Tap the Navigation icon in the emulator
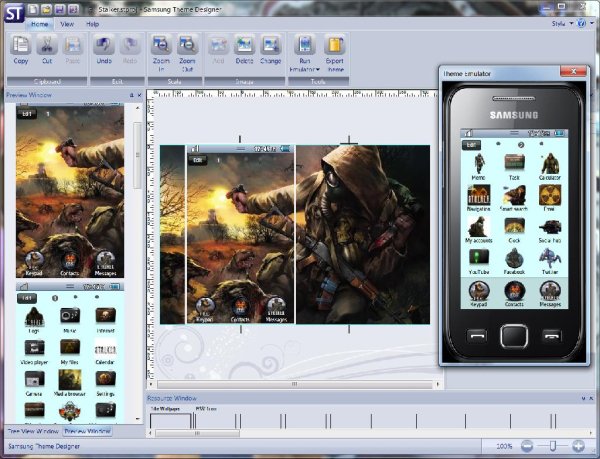Viewport: 600px width, 459px height. pyautogui.click(x=478, y=195)
